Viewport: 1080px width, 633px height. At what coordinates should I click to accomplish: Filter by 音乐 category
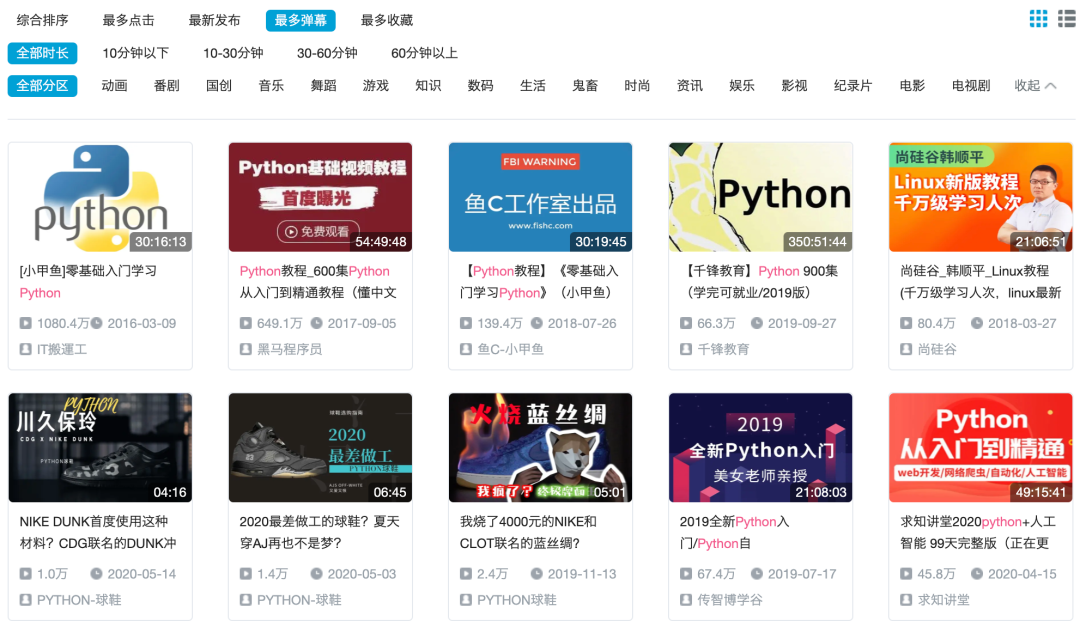271,85
